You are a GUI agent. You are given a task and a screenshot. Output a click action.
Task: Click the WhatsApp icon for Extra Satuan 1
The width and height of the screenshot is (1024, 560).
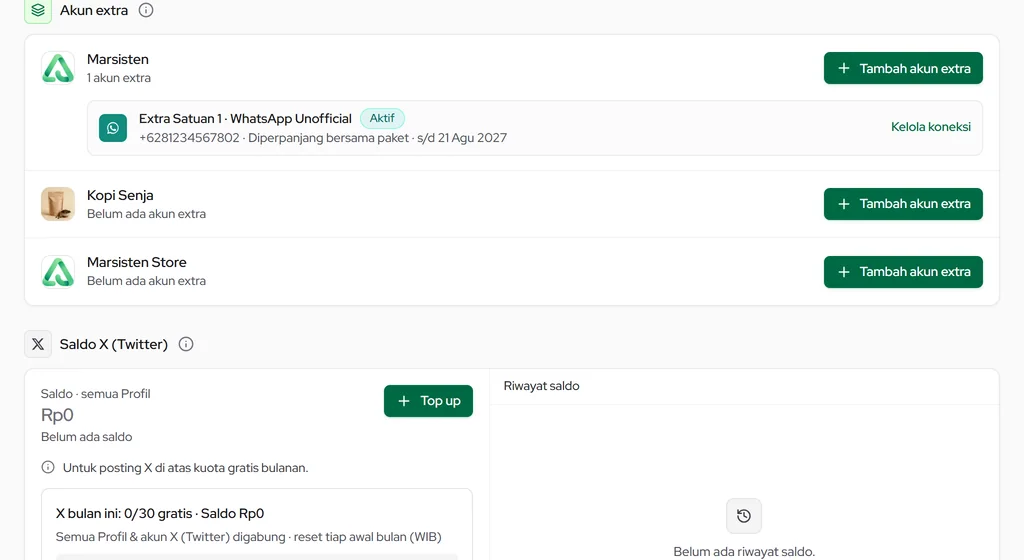(113, 128)
